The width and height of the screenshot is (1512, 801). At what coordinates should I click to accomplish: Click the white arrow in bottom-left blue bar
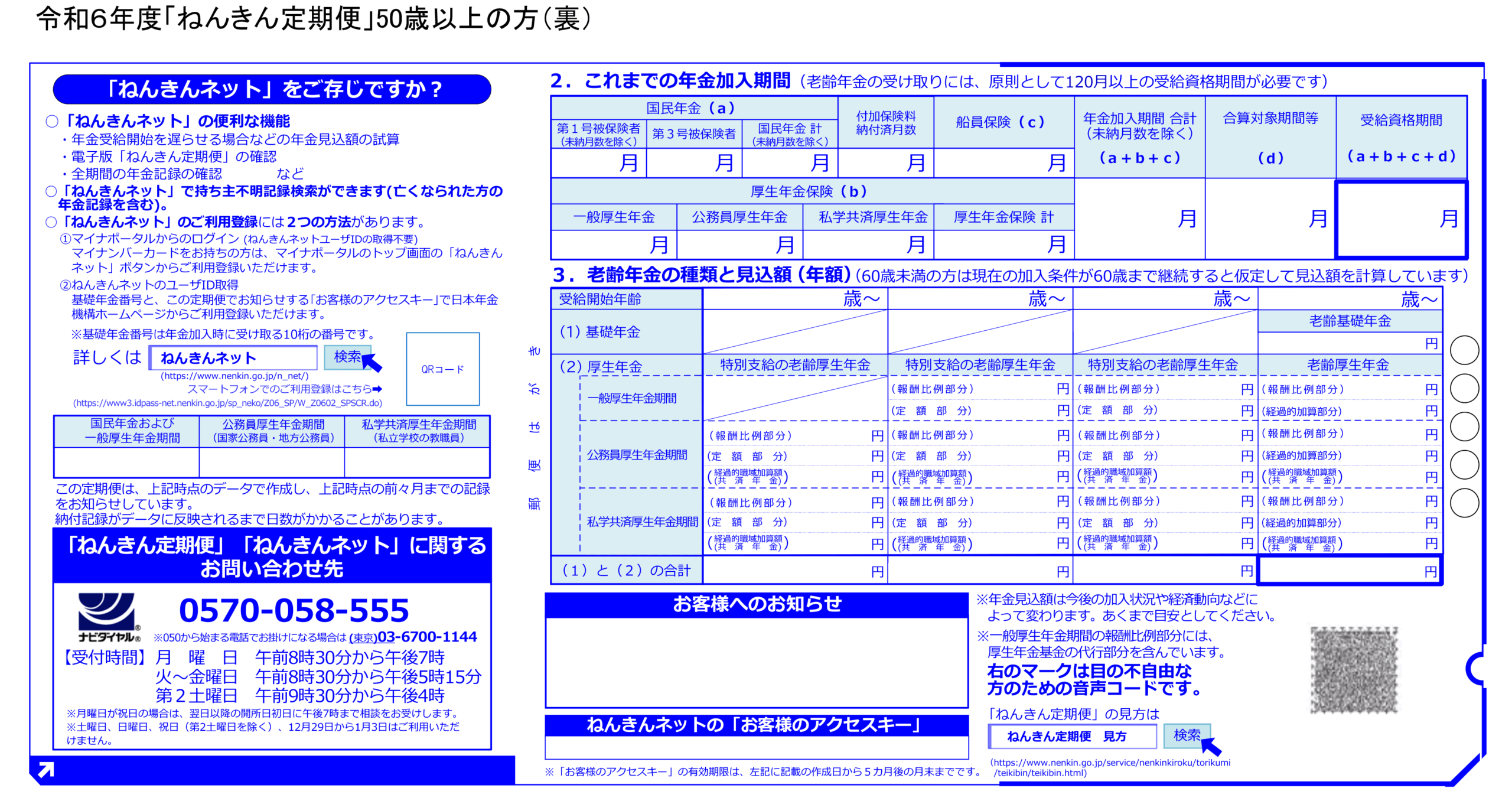tap(45, 769)
